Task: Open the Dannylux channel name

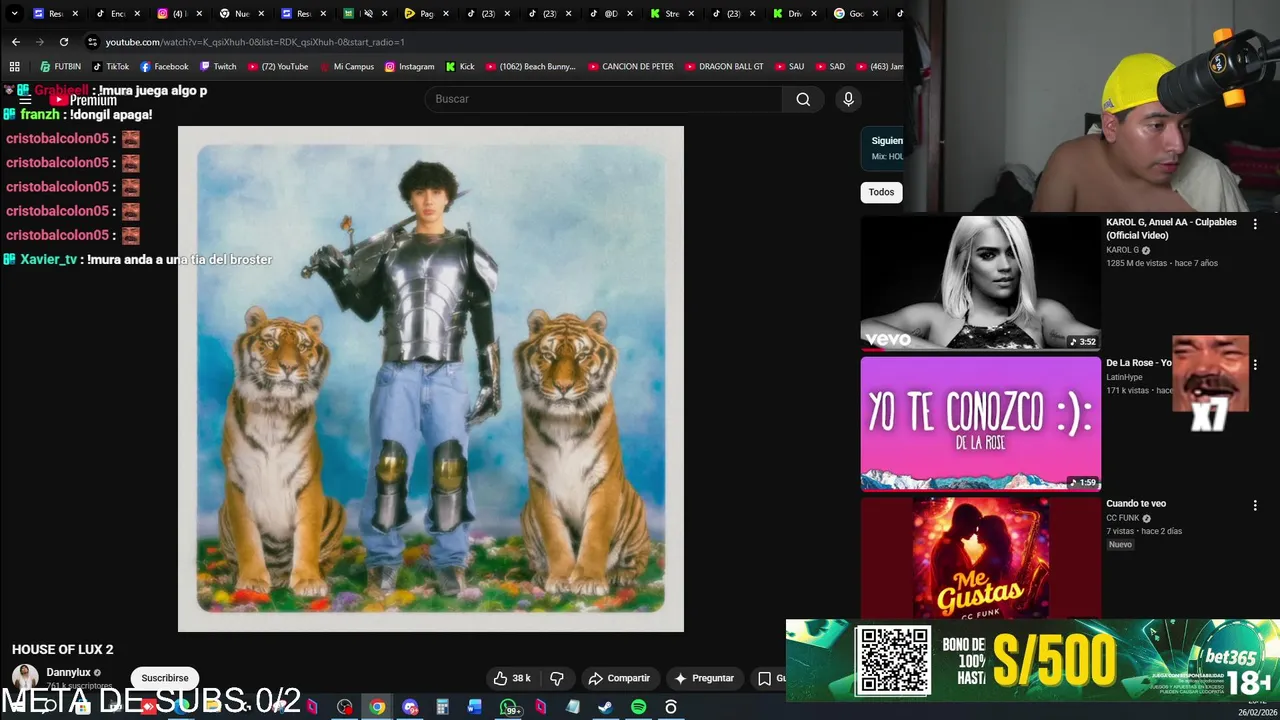Action: coord(68,673)
